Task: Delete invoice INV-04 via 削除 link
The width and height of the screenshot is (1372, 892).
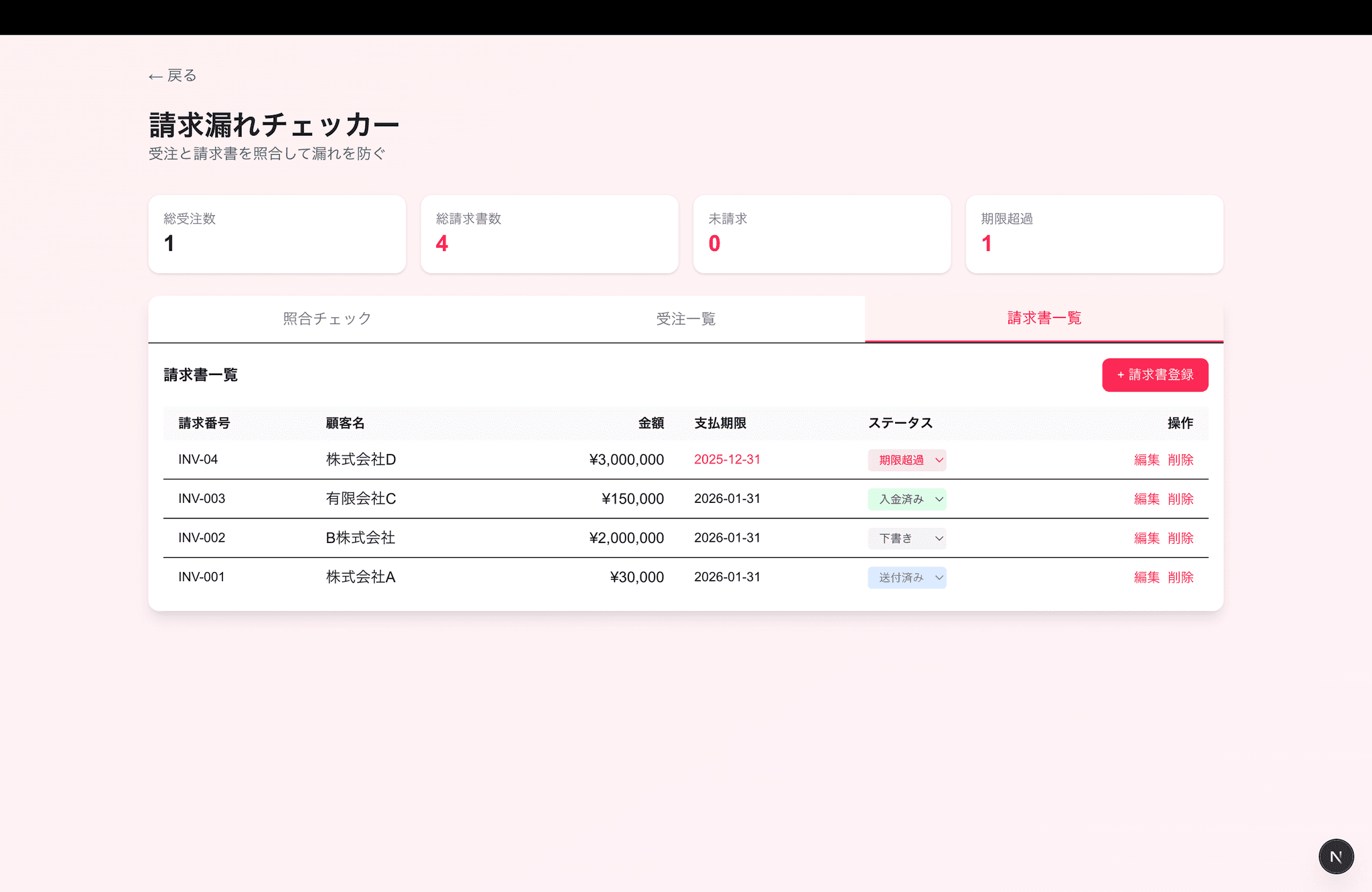Action: click(x=1180, y=460)
